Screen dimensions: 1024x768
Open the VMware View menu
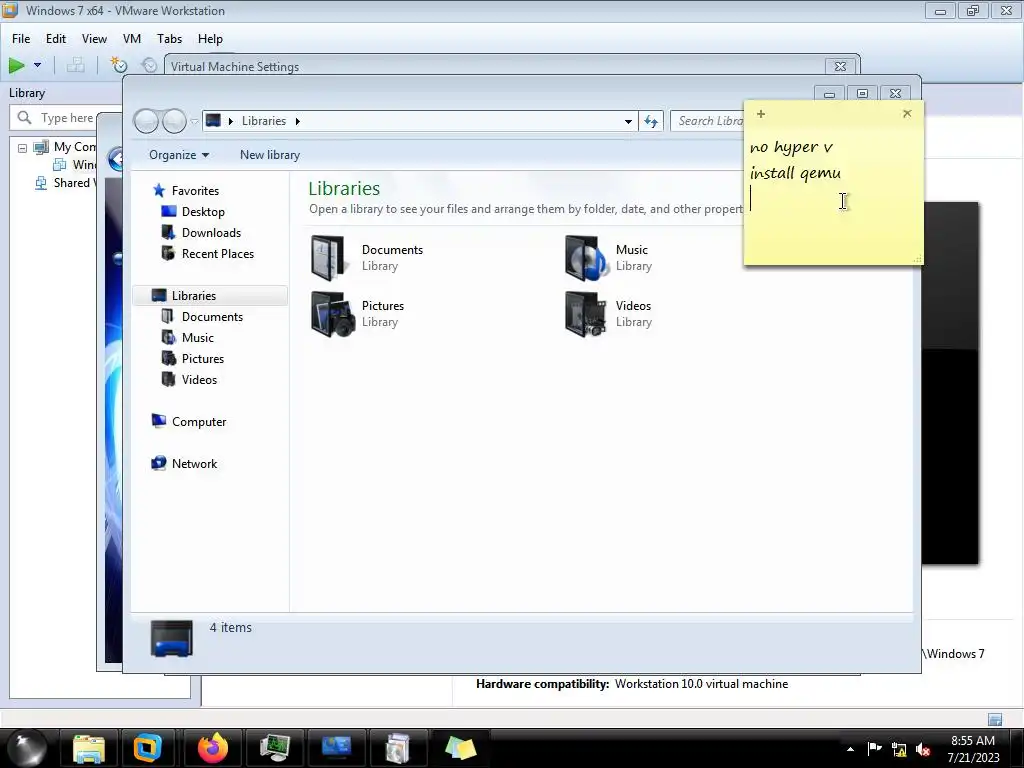[94, 39]
